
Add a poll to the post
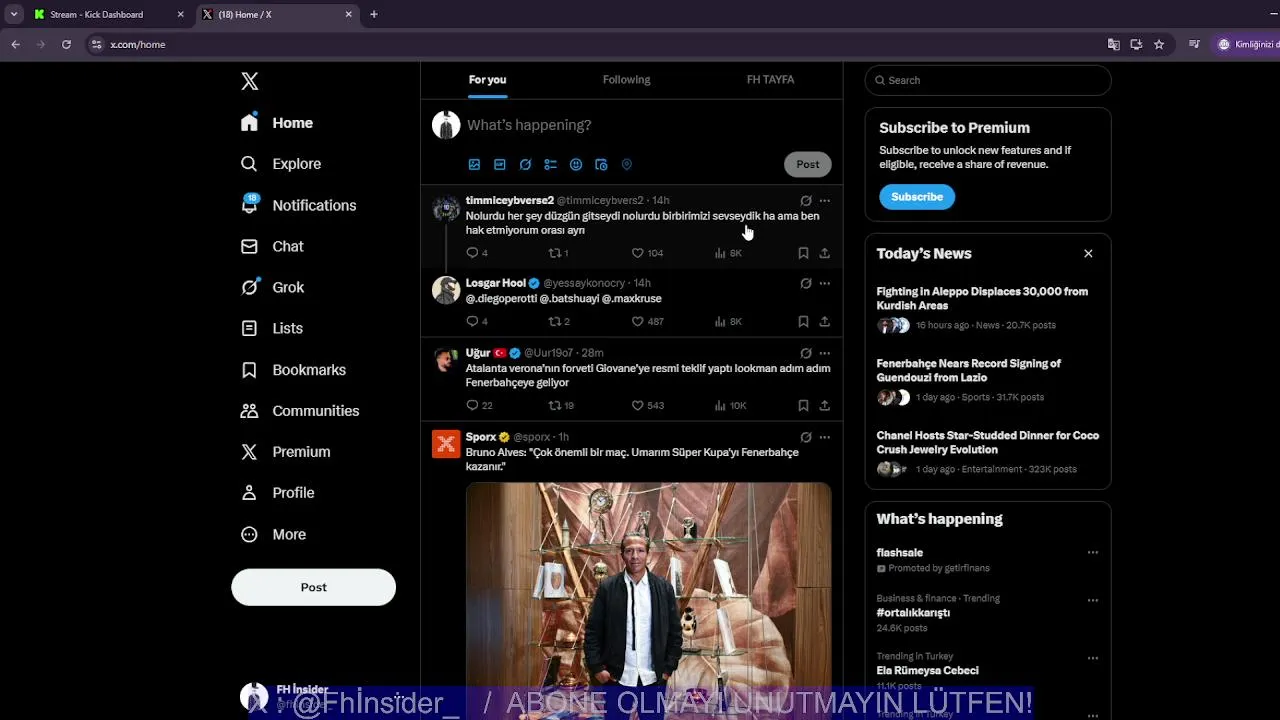pos(550,164)
